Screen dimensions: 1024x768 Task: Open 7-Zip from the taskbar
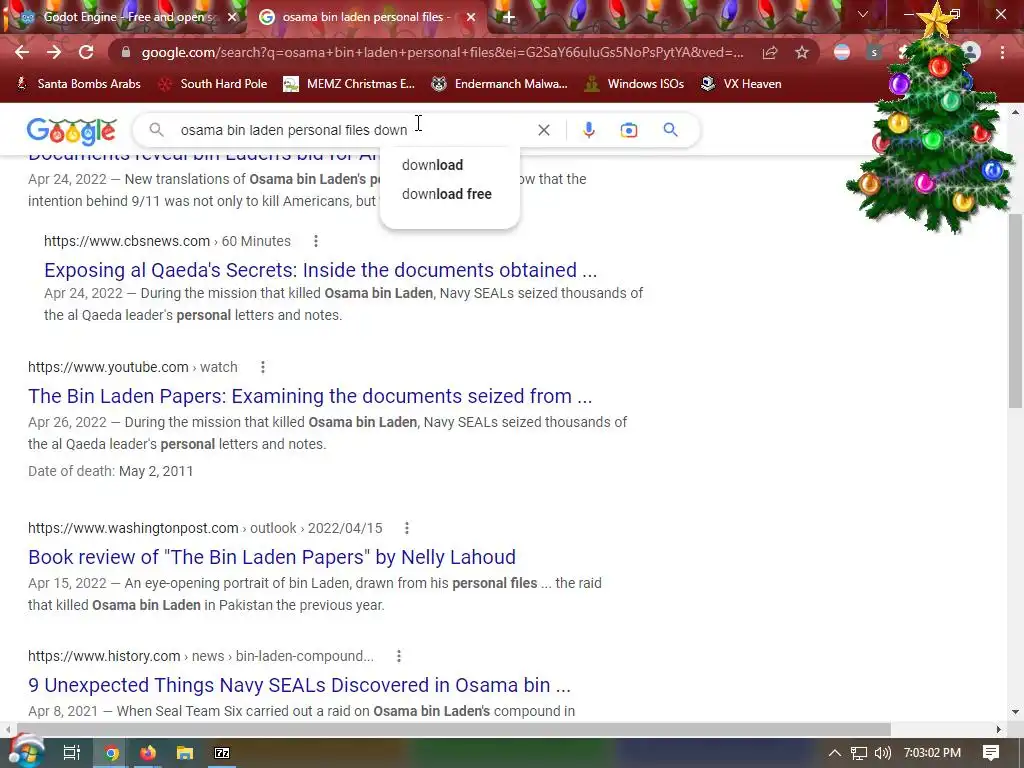point(222,753)
